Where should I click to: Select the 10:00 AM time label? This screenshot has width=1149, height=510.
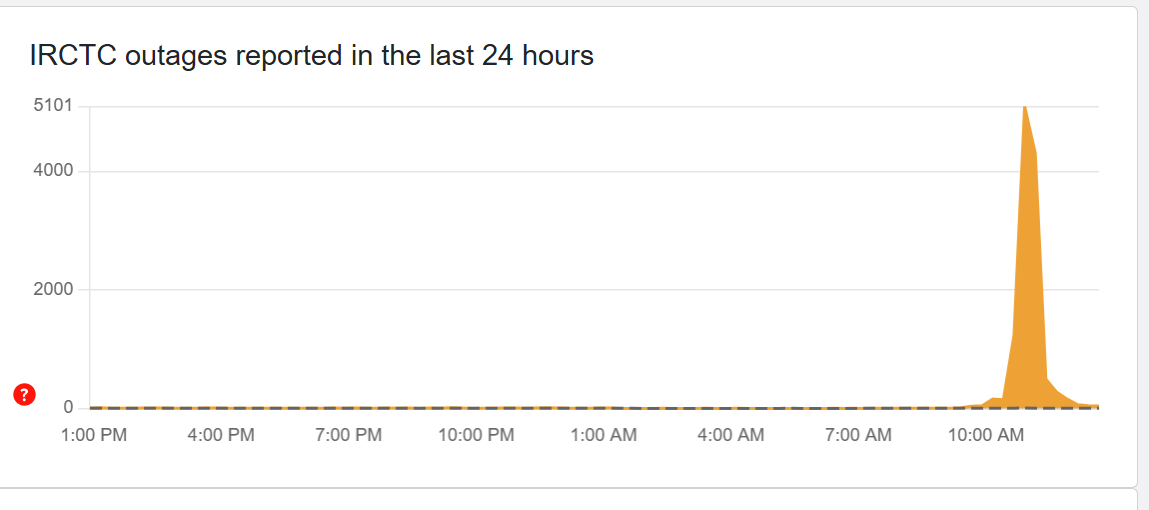tap(986, 435)
